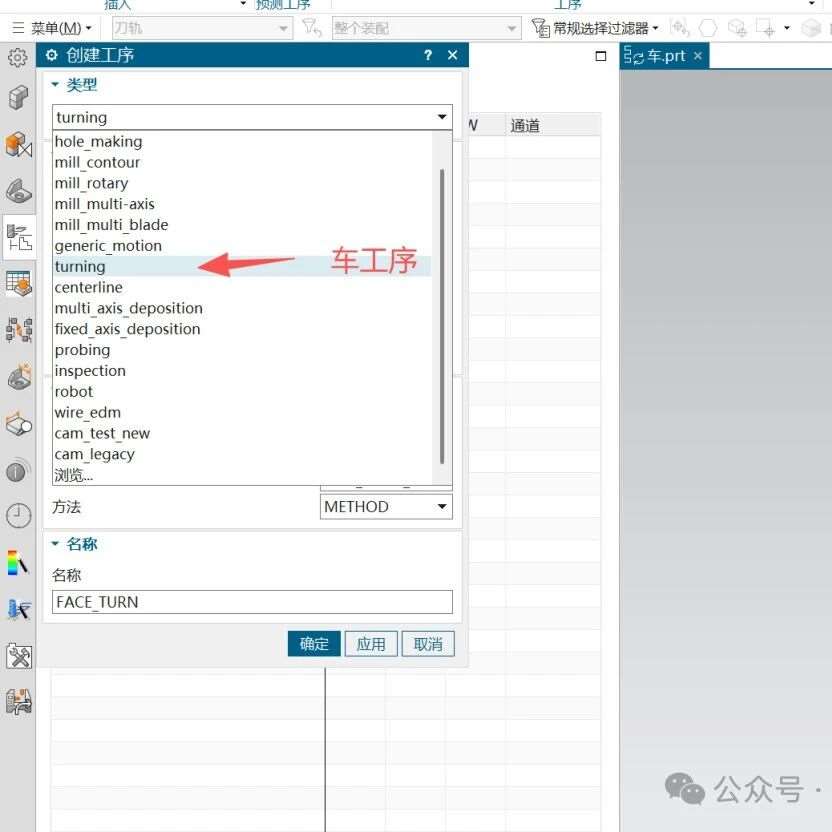Screen dimensions: 832x832
Task: Open dropdown arrow beside rectangle-select icon
Action: (787, 28)
